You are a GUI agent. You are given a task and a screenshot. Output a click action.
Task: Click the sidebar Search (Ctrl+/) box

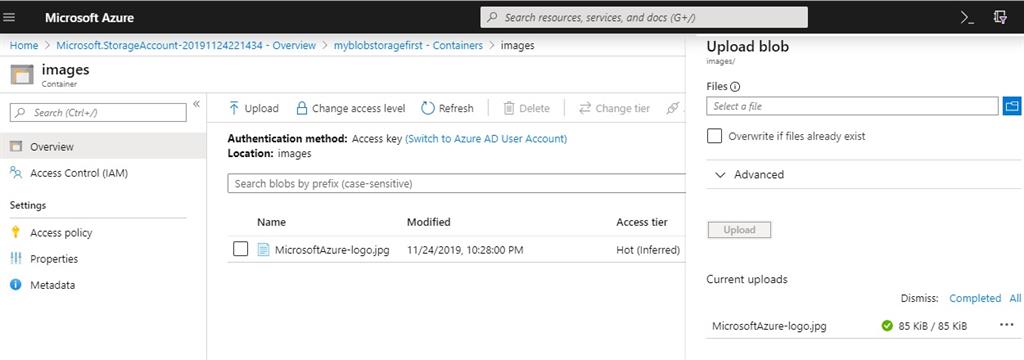tap(98, 112)
